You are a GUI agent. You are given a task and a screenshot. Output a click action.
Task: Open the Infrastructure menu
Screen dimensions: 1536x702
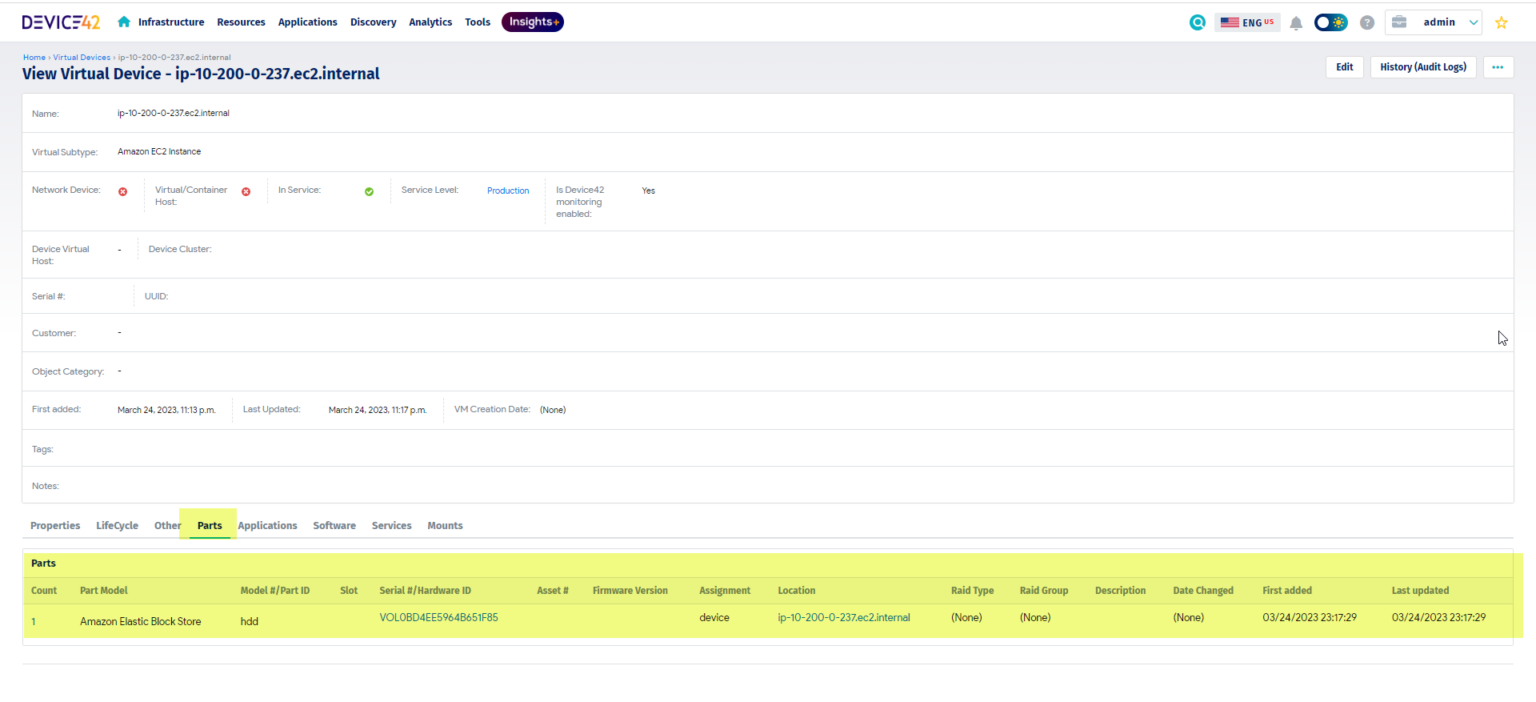click(171, 21)
